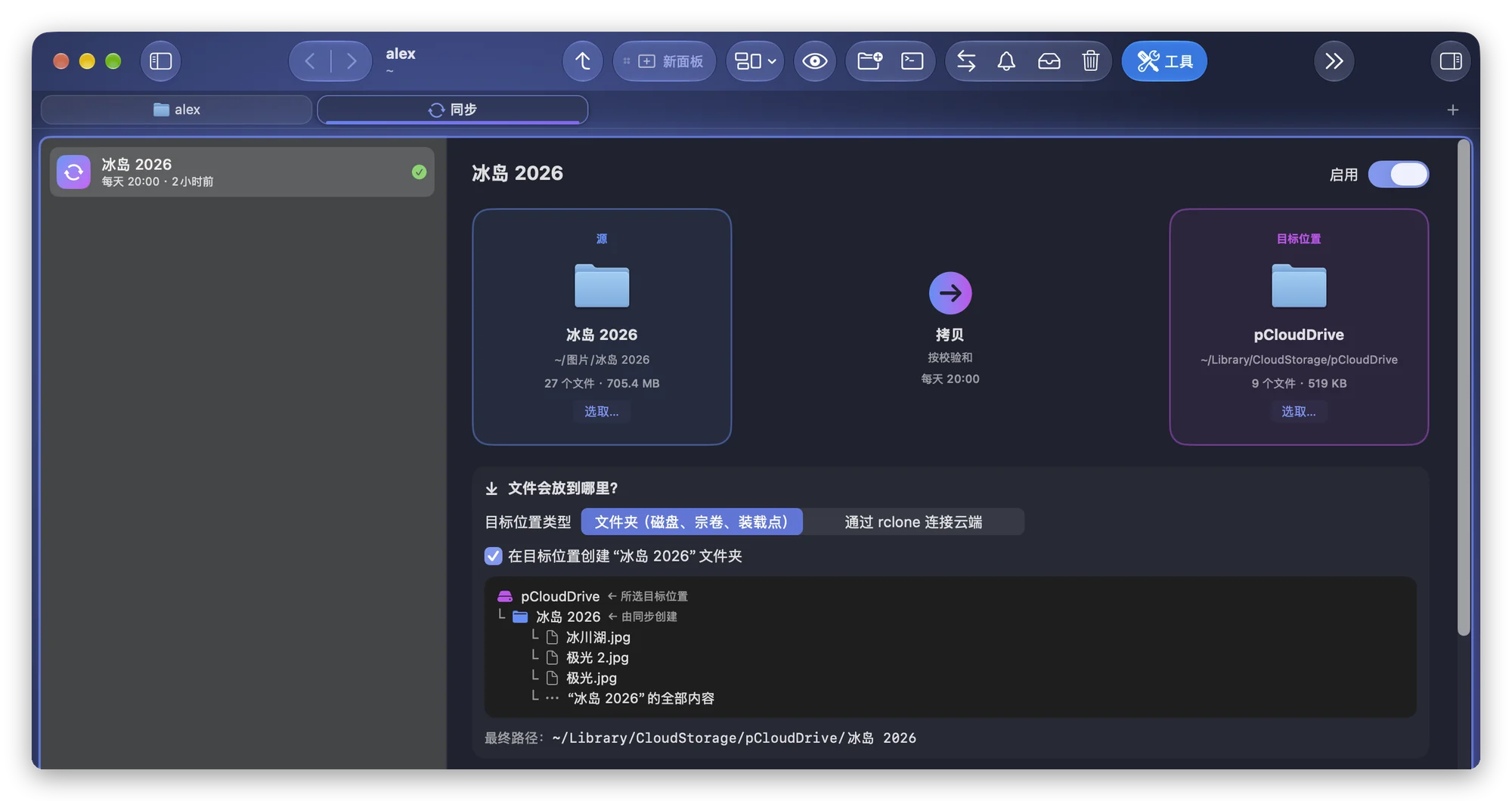This screenshot has height=801, width=1512.
Task: Open the terminal icon in toolbar
Action: click(912, 61)
